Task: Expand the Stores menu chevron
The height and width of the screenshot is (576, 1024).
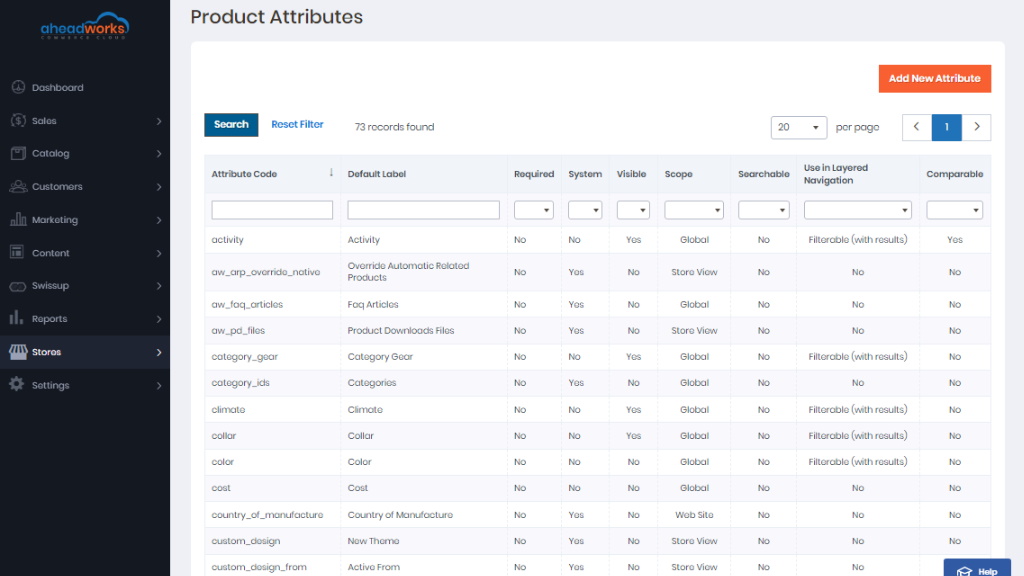Action: (x=159, y=352)
